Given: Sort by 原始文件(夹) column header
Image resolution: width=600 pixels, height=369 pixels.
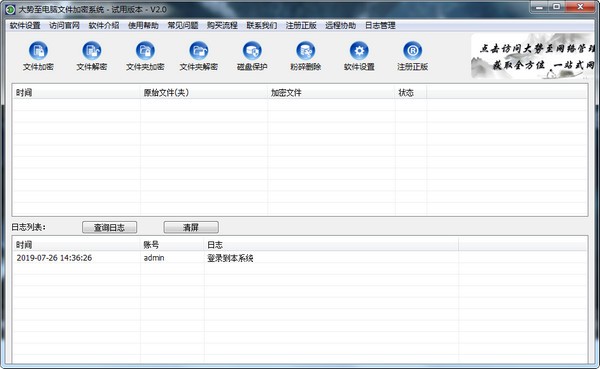Looking at the screenshot, I should click(204, 93).
